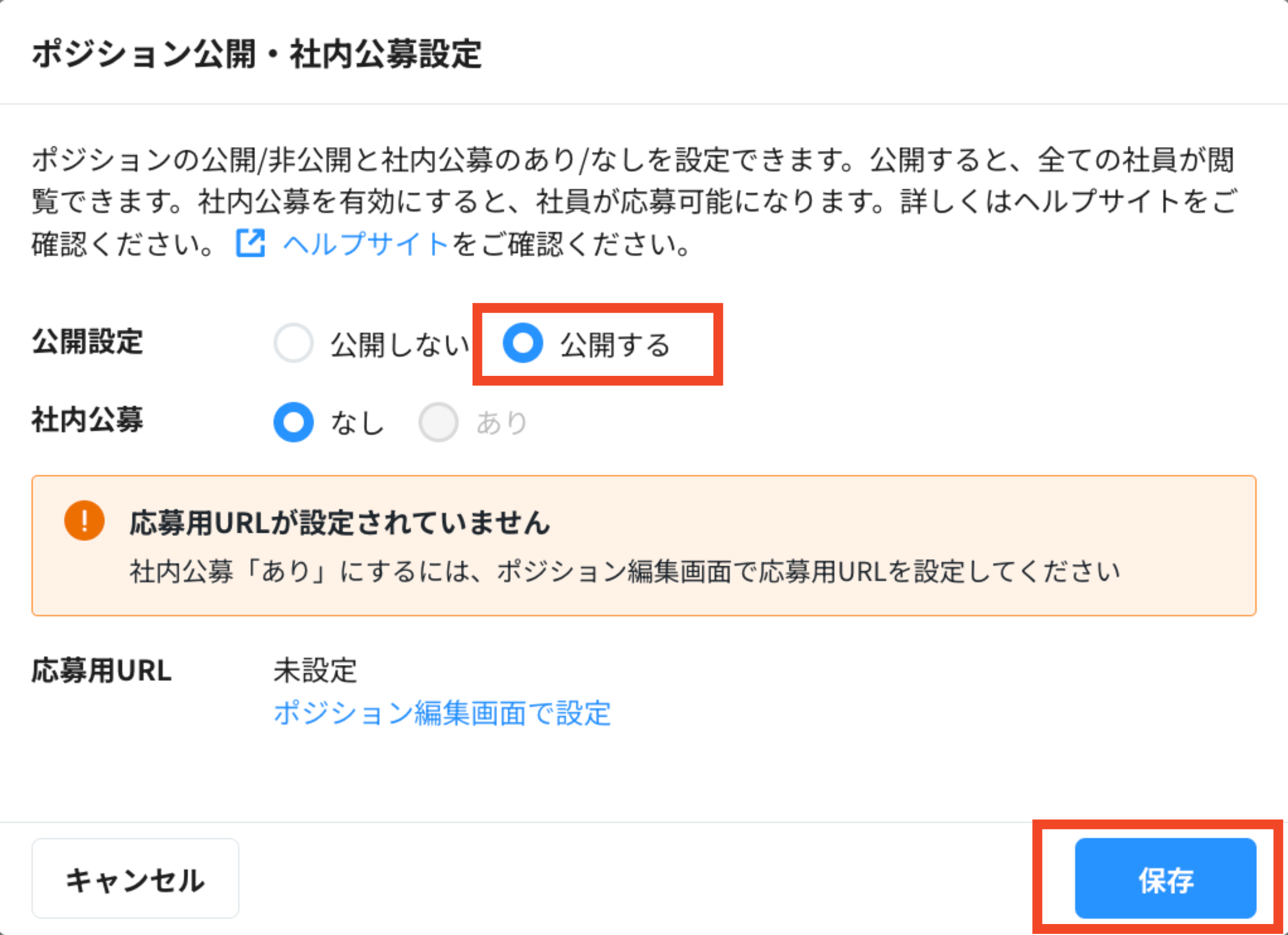Click the 未設定 value text
This screenshot has height=935, width=1288.
(x=315, y=671)
